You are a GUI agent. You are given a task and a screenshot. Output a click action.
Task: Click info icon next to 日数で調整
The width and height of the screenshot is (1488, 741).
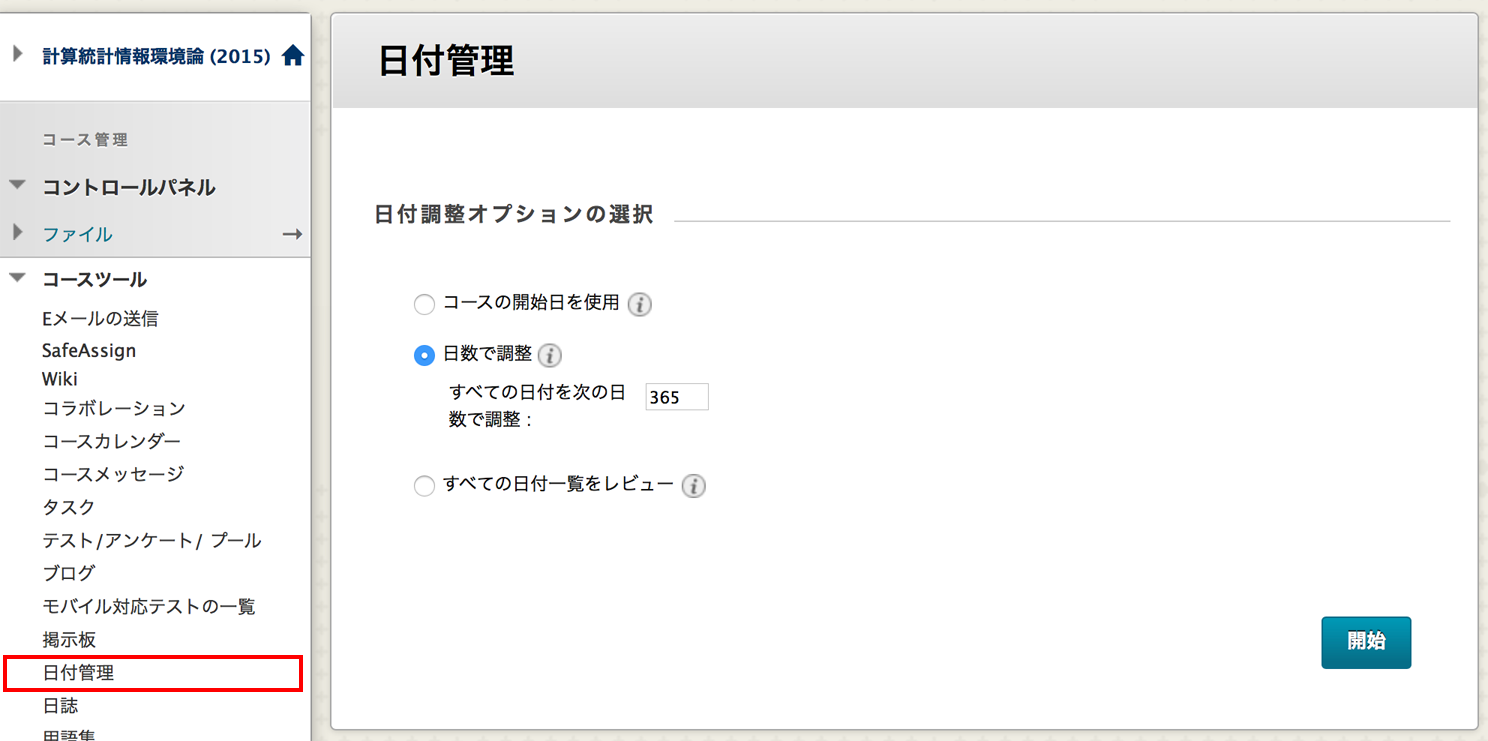[x=550, y=355]
